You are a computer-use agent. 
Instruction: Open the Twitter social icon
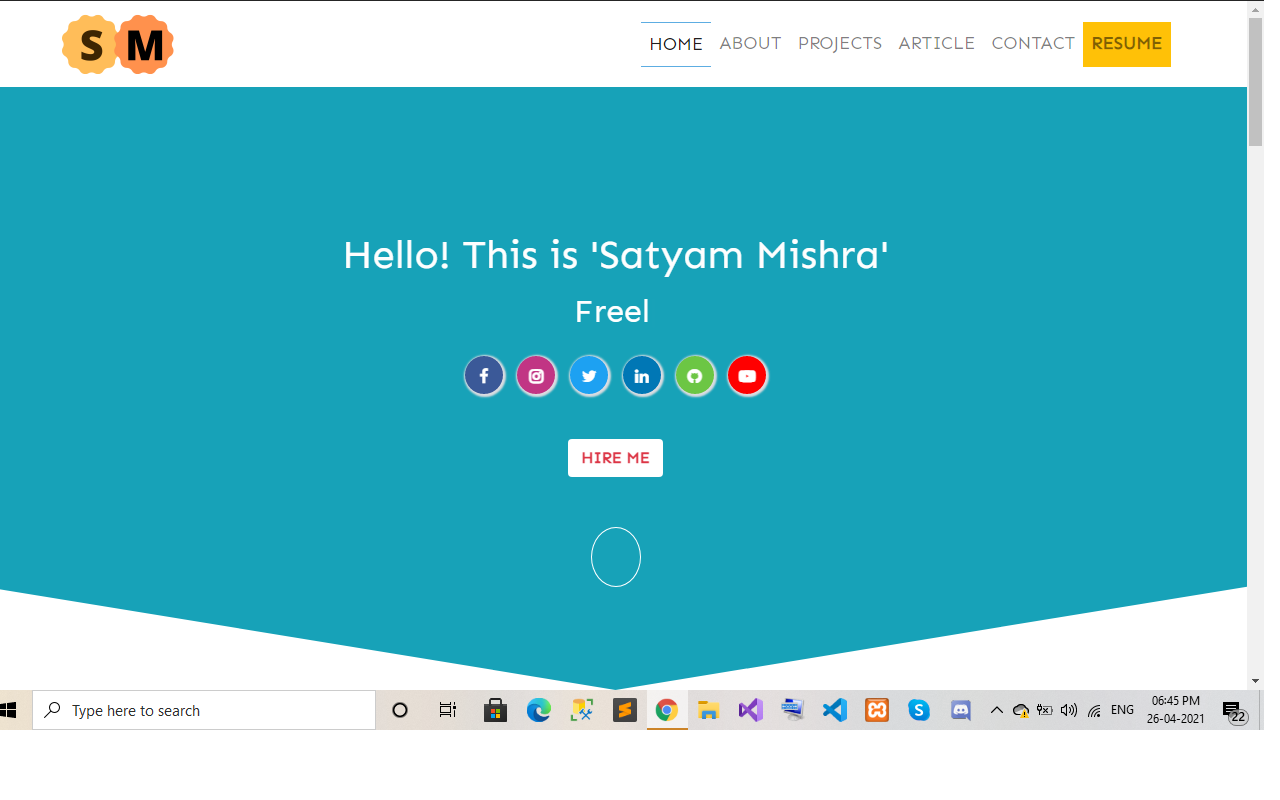point(589,376)
